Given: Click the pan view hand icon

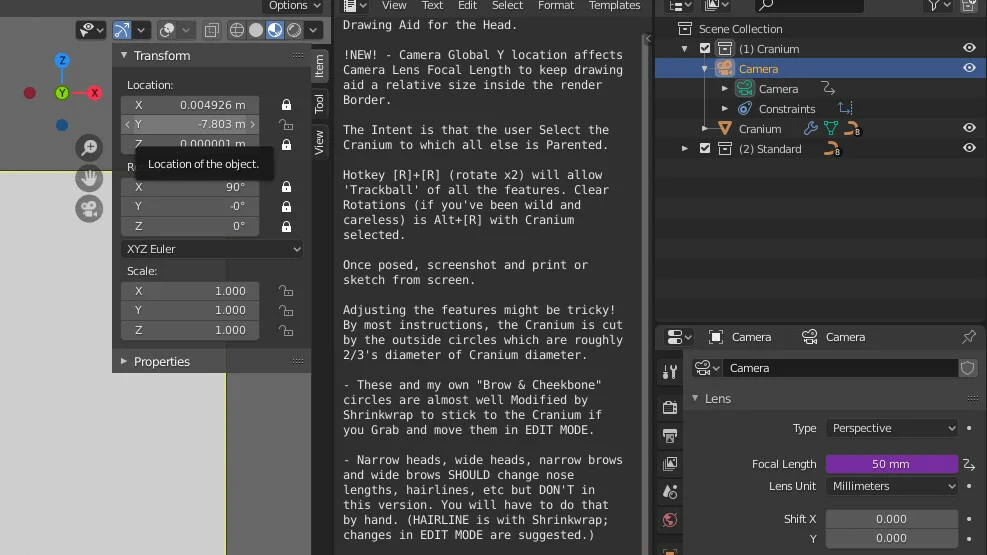Looking at the screenshot, I should pos(89,178).
